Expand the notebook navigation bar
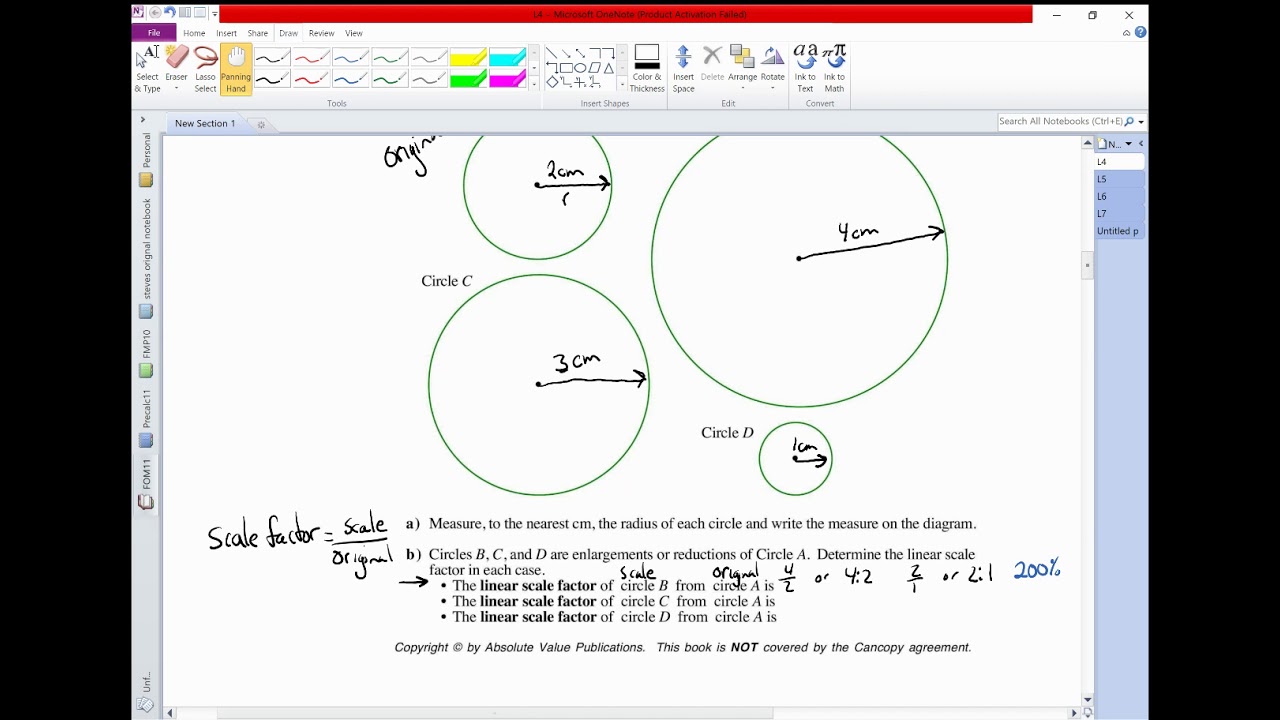The image size is (1280, 720). pyautogui.click(x=142, y=120)
